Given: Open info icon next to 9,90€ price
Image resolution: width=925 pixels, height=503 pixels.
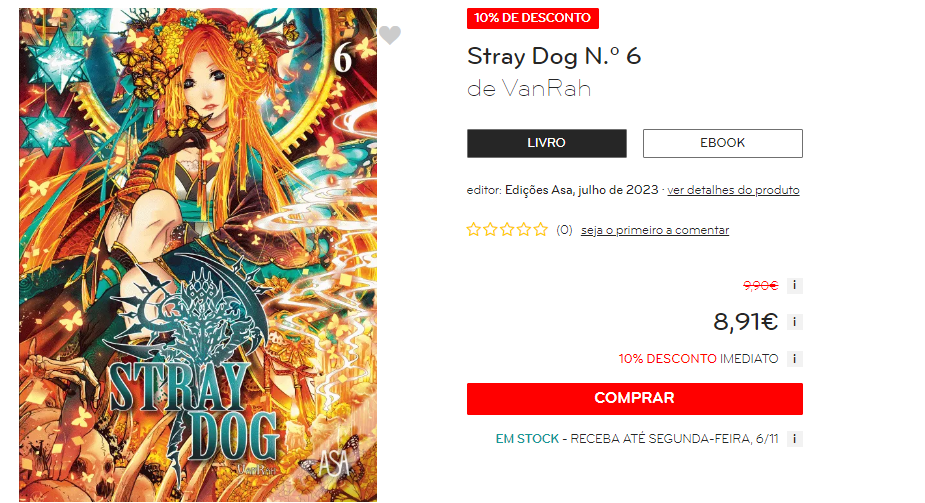Looking at the screenshot, I should 795,285.
